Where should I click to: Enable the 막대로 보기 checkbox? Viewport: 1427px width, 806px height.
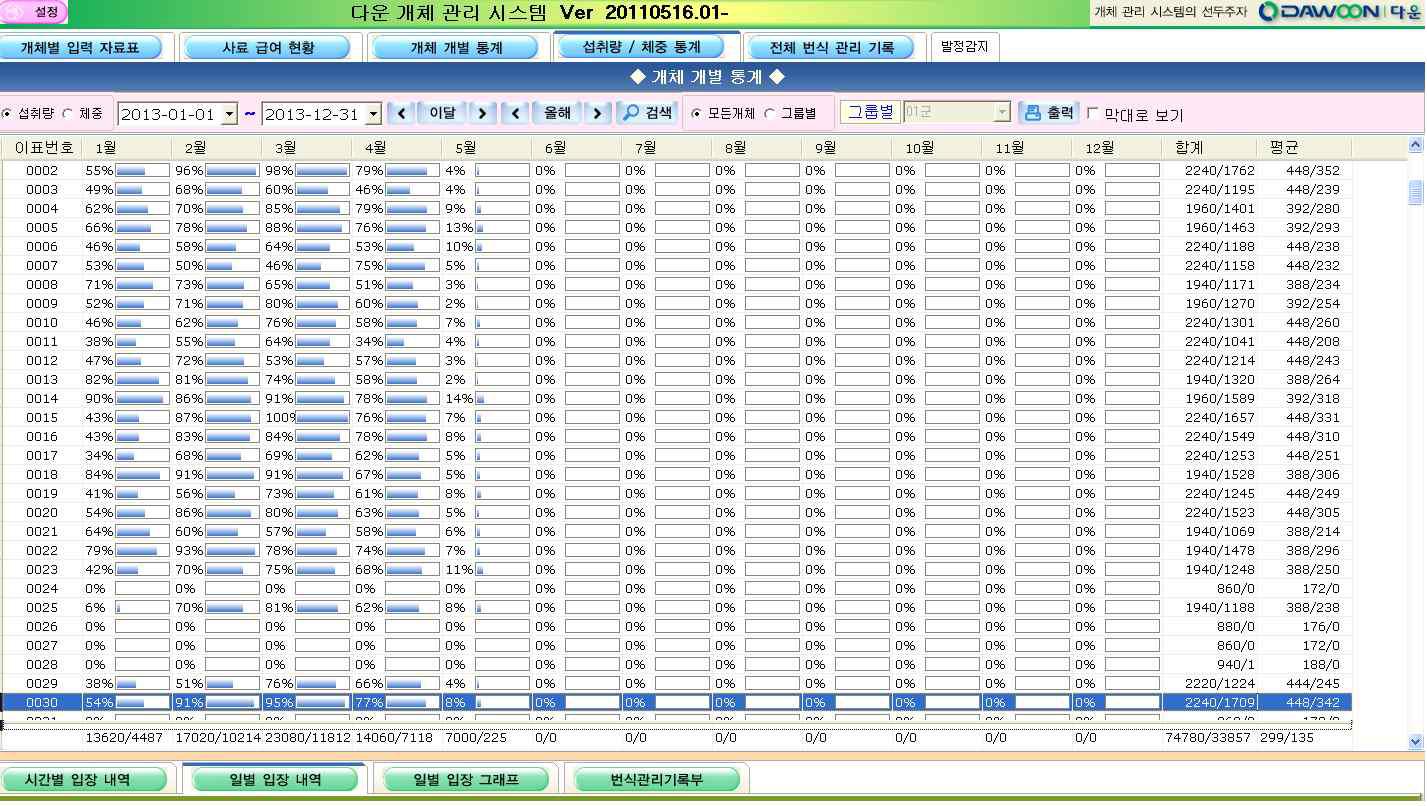click(1092, 114)
